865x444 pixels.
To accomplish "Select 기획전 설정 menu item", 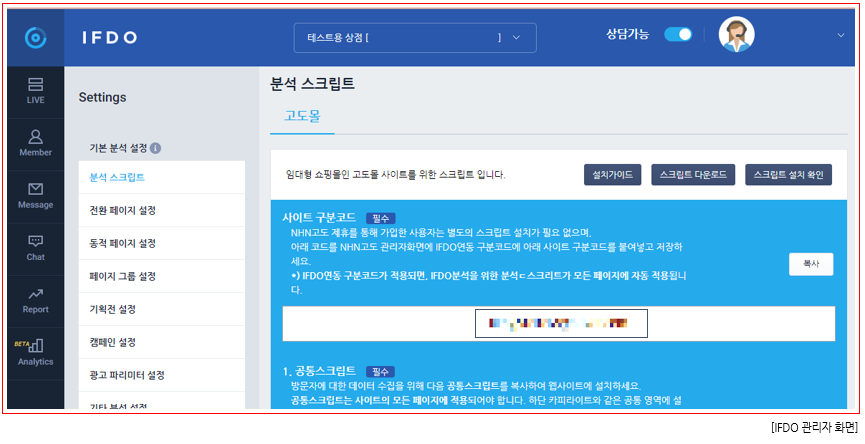I will 162,309.
